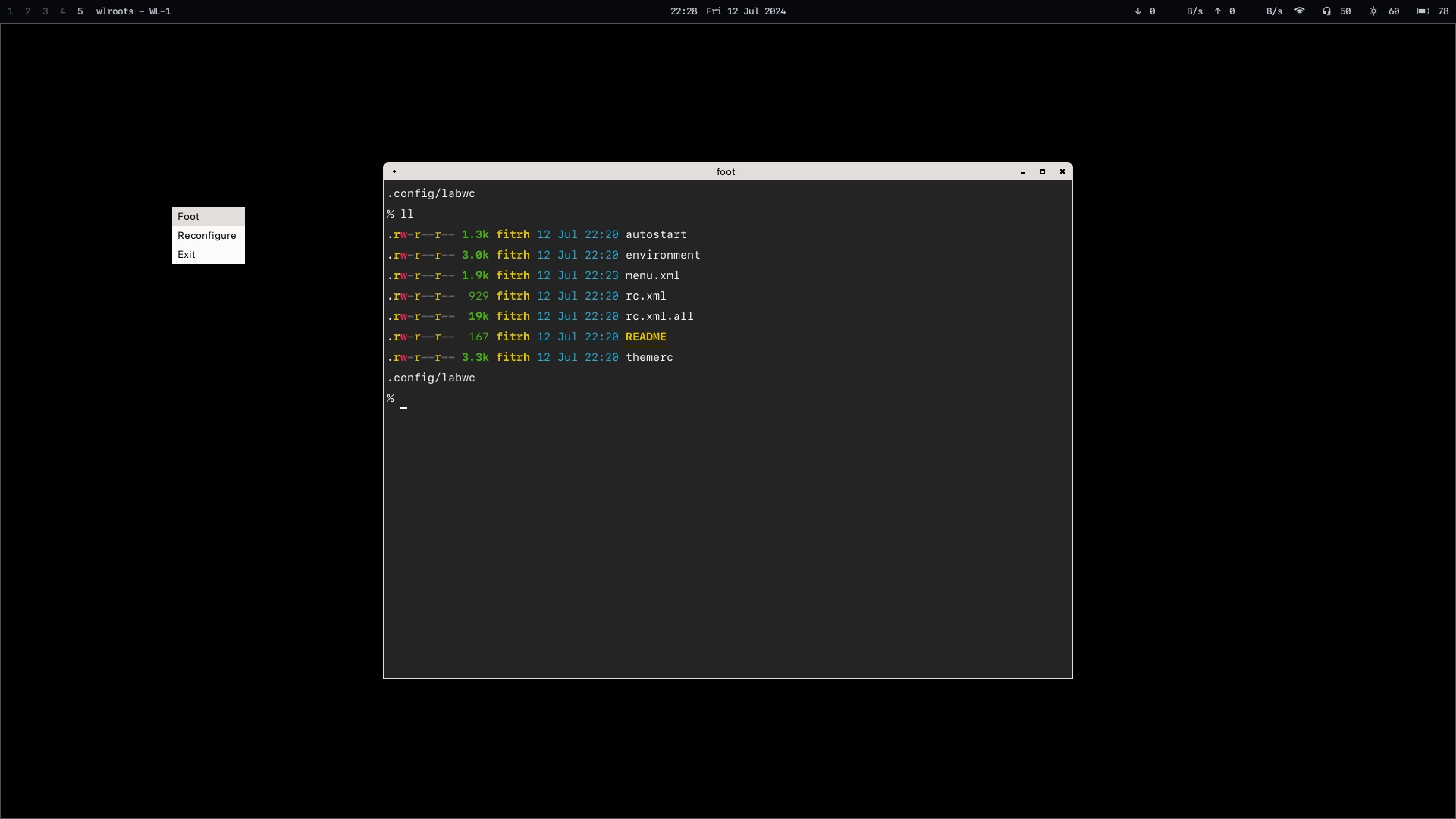Click the headphones volume icon

(x=1326, y=11)
